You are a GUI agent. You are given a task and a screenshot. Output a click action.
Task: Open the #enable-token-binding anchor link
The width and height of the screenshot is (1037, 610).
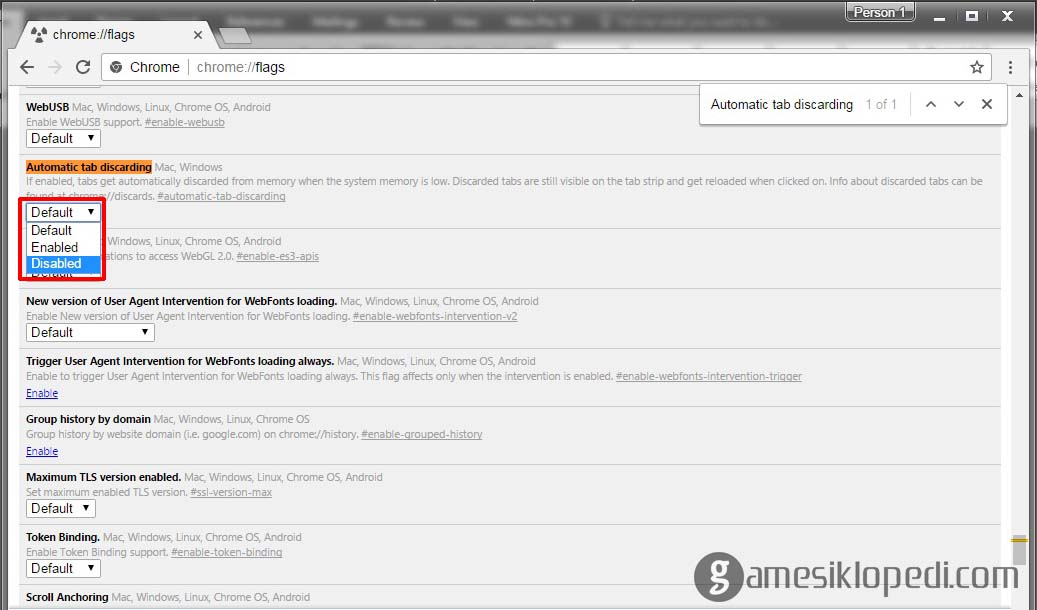click(227, 552)
